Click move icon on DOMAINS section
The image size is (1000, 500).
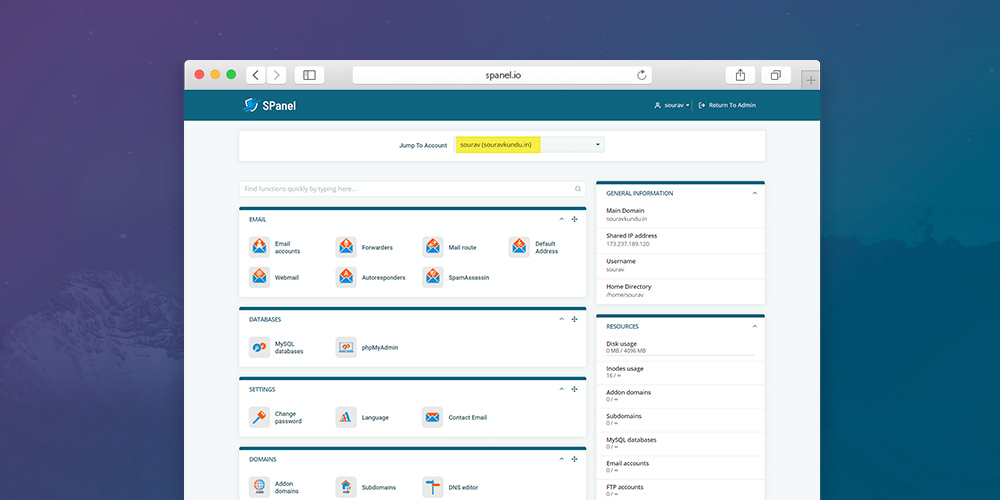point(574,459)
